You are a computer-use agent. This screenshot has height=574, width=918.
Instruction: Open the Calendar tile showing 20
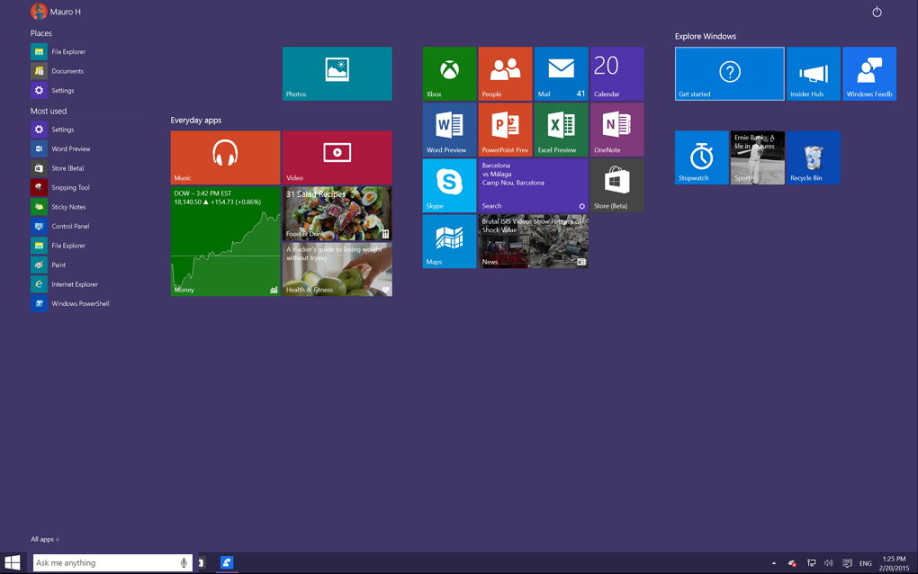click(617, 74)
